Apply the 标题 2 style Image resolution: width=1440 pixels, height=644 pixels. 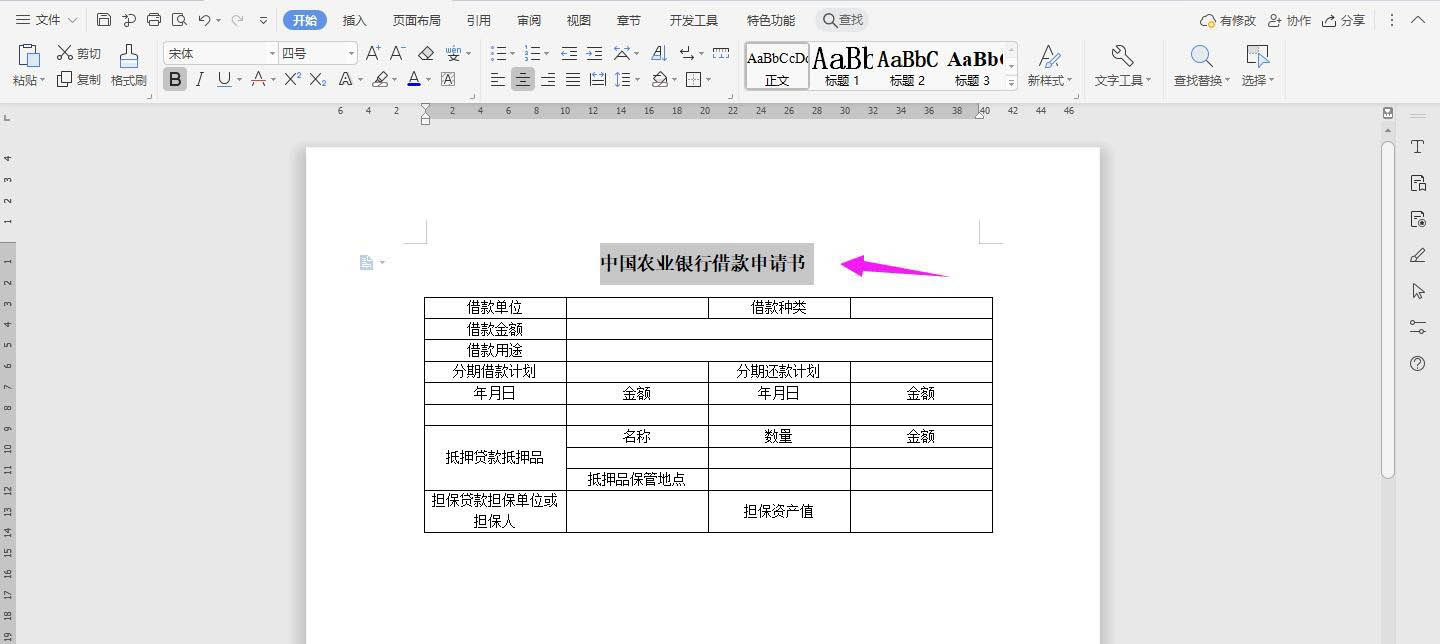(907, 66)
